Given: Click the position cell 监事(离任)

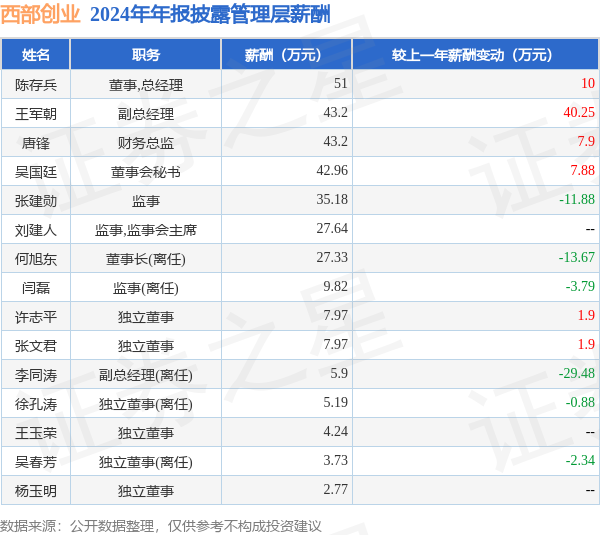Looking at the screenshot, I should coord(146,288).
